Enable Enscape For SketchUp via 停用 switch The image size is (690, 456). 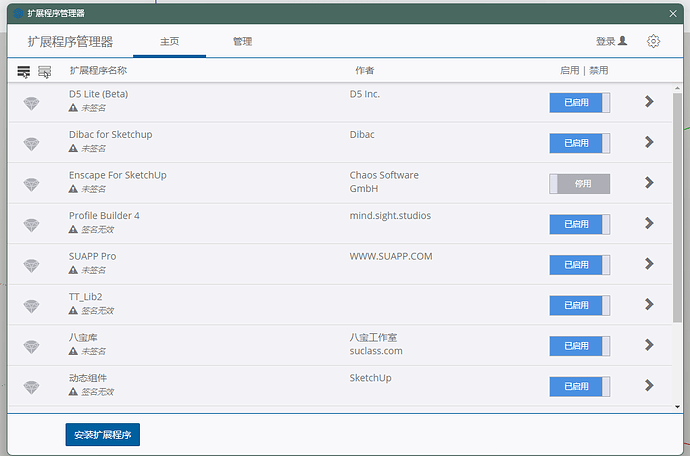point(580,184)
